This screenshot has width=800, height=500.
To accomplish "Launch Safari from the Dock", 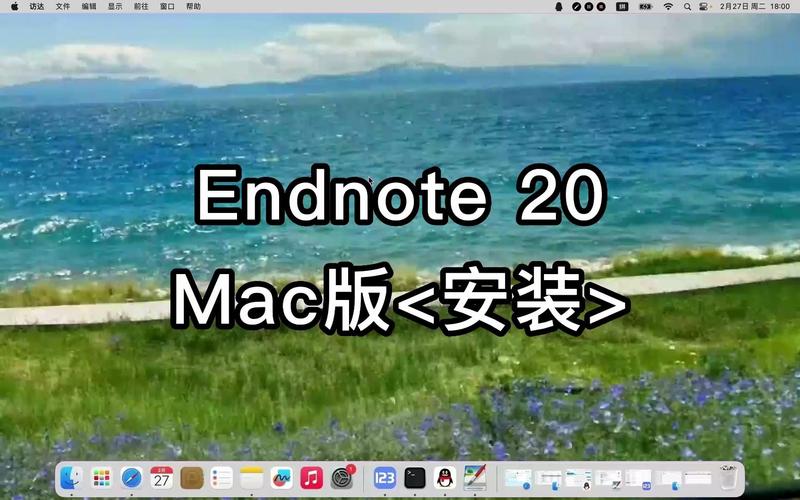I will coord(132,478).
